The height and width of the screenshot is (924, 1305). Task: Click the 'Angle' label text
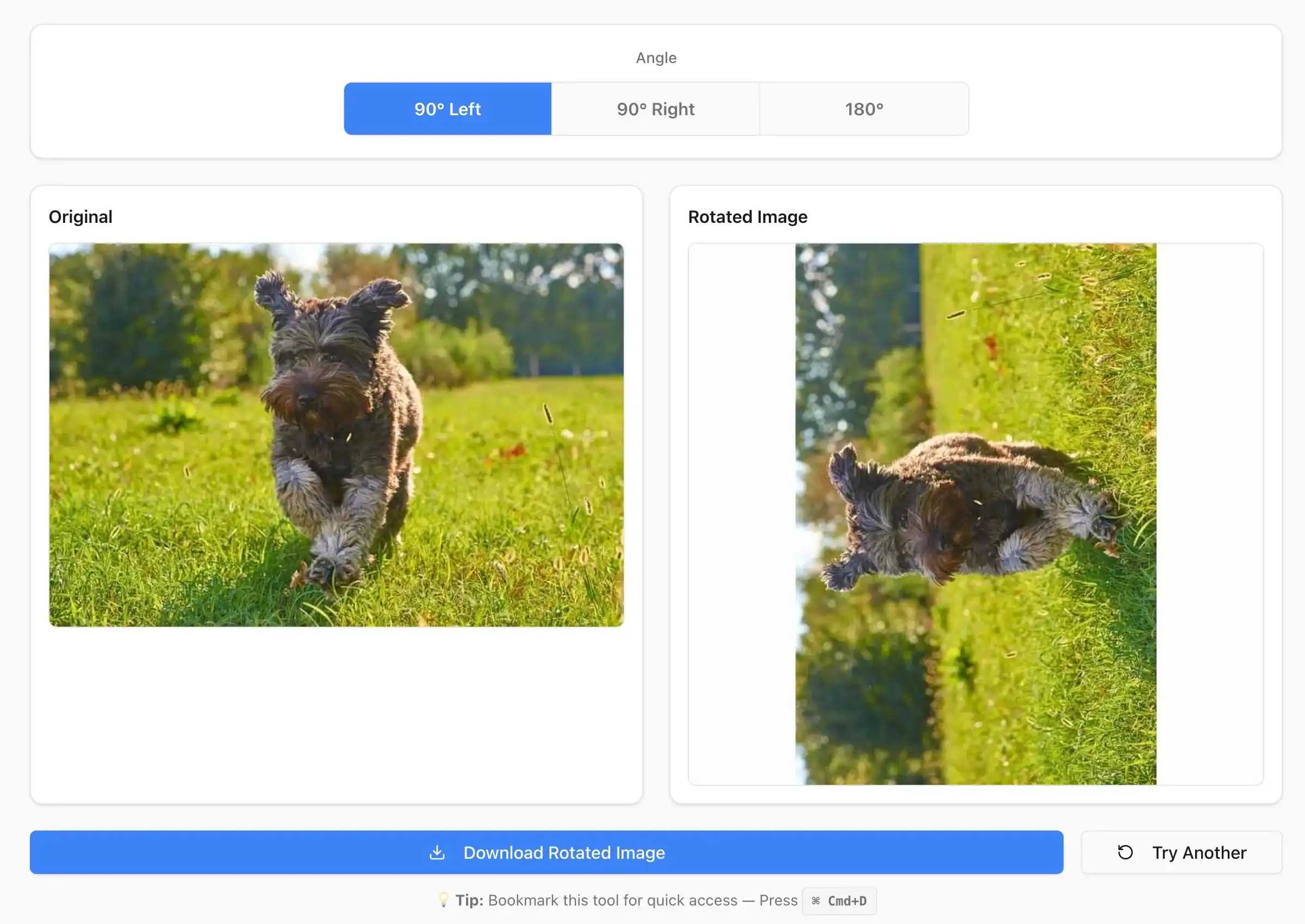(x=656, y=58)
